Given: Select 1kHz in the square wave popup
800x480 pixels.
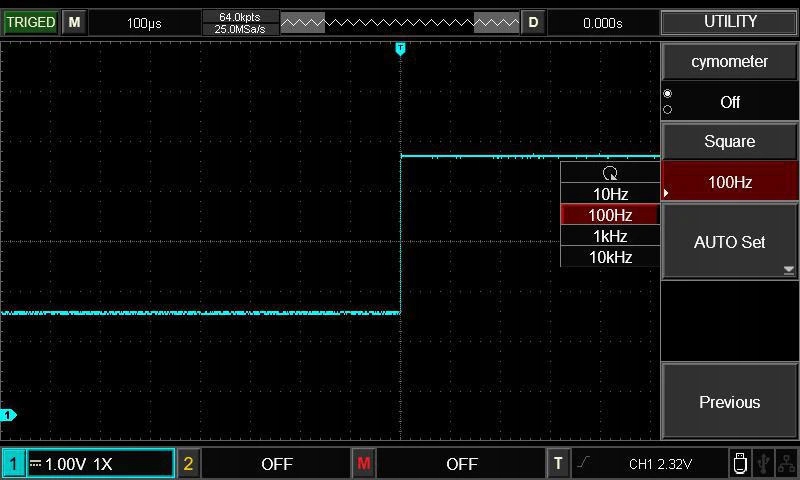Looking at the screenshot, I should click(610, 236).
